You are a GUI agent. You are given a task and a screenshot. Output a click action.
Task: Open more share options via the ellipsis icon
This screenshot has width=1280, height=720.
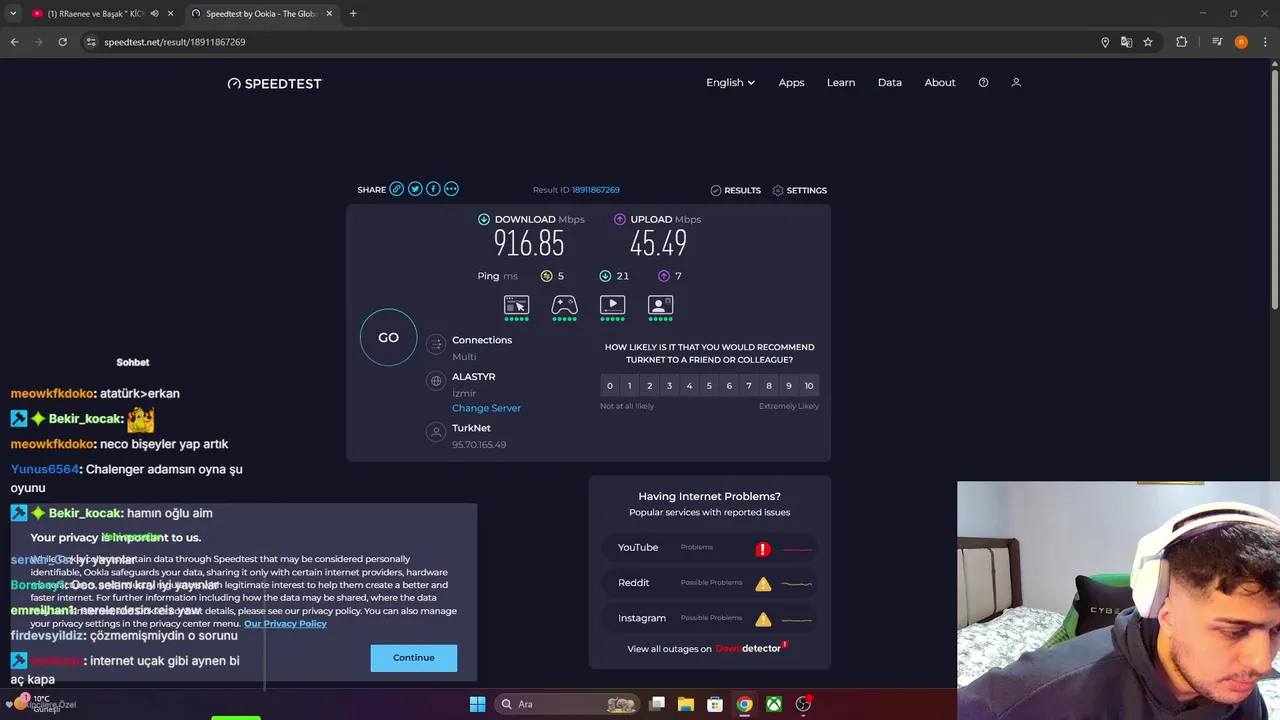451,189
